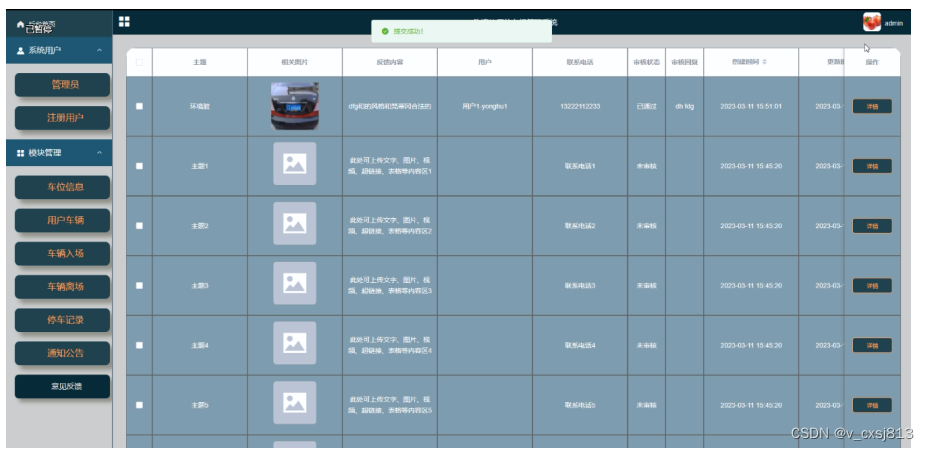
Task: Open the car photo thumbnail in 环境脏 row
Action: (294, 106)
